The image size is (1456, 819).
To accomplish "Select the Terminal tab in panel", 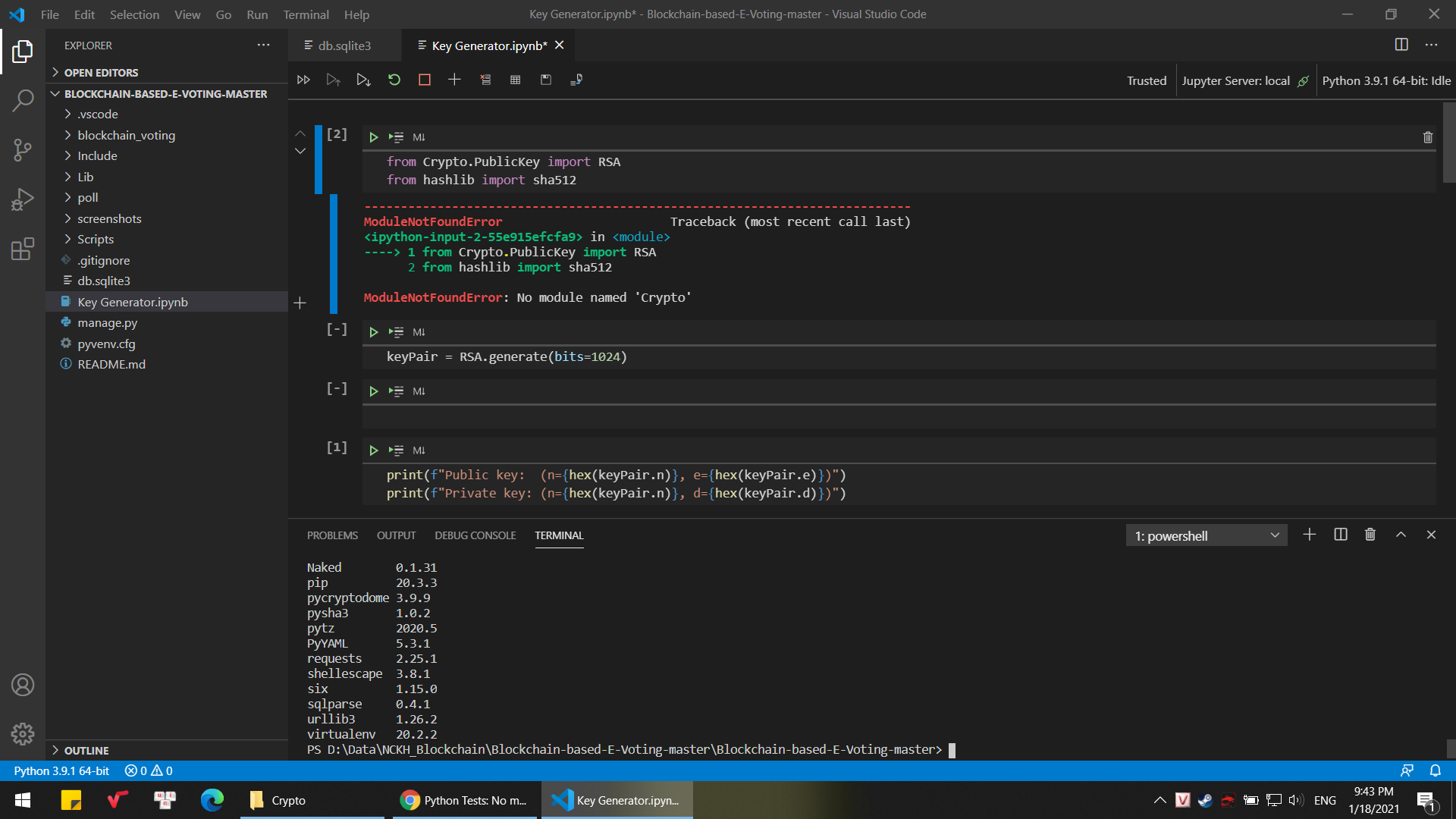I will click(x=559, y=535).
